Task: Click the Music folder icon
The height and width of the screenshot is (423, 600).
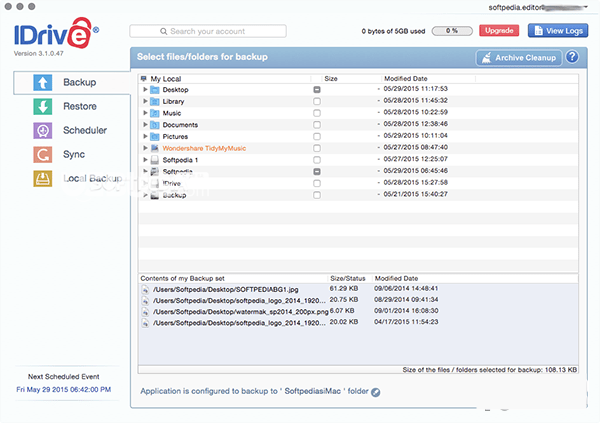Action: pyautogui.click(x=155, y=113)
